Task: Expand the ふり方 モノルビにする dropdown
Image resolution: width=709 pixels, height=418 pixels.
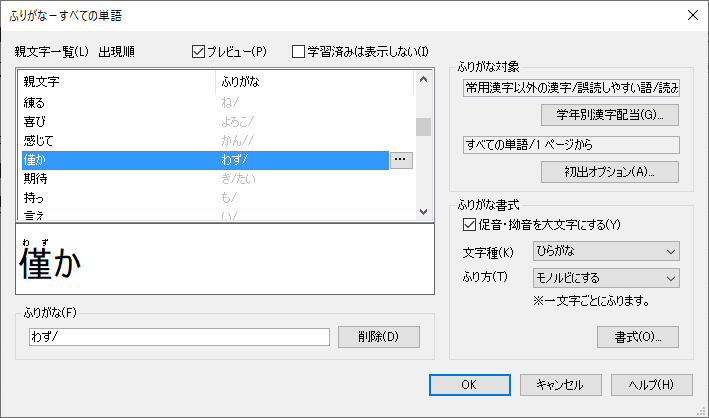Action: click(x=606, y=278)
